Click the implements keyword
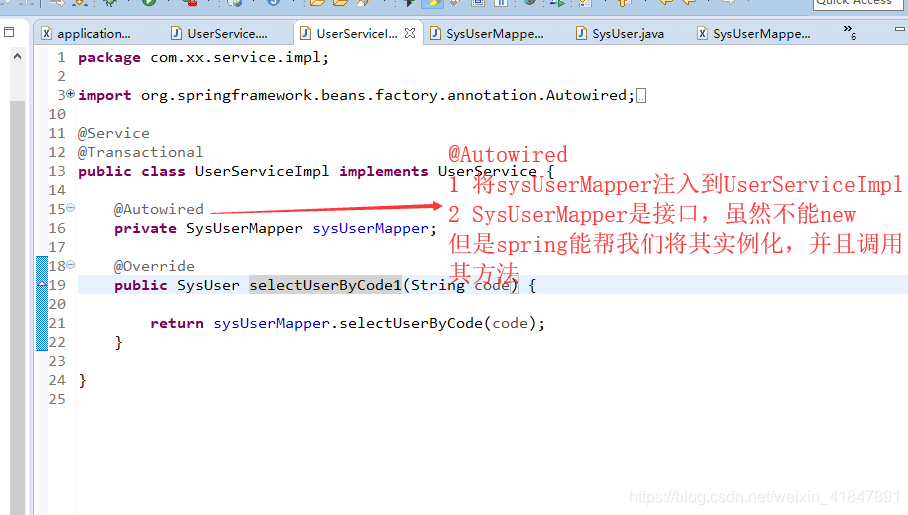Viewport: 908px width, 515px height. coord(383,171)
